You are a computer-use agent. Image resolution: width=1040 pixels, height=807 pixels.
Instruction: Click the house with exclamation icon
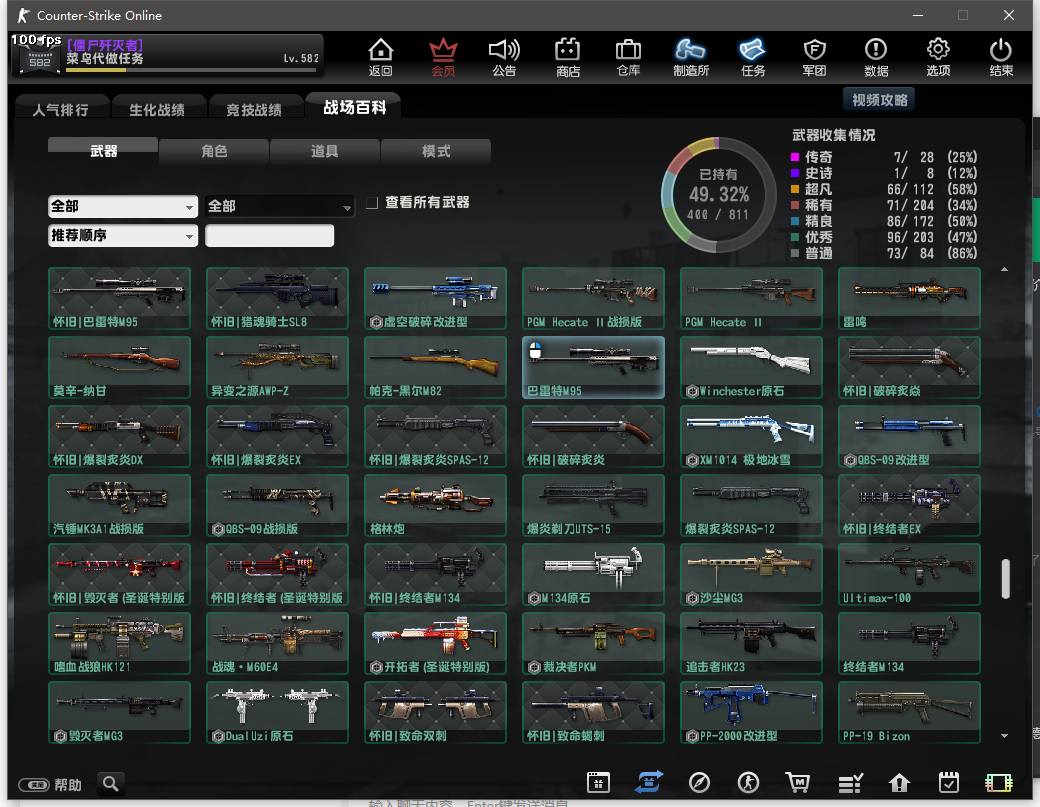(899, 783)
